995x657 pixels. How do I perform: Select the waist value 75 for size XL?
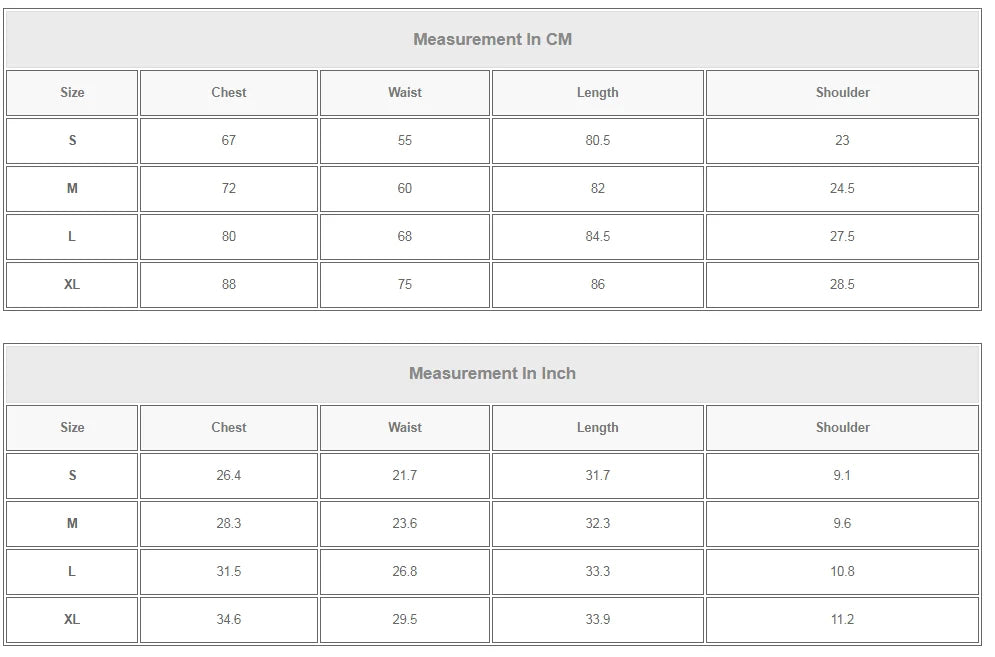coord(405,285)
